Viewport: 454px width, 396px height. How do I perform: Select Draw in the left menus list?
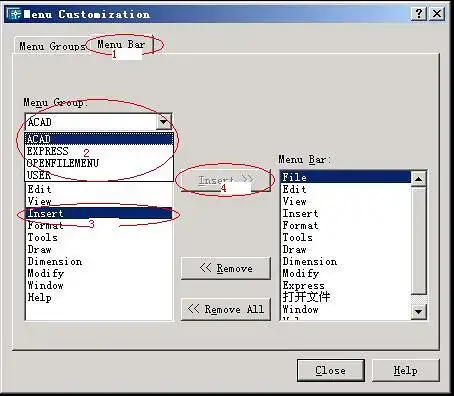(x=99, y=249)
